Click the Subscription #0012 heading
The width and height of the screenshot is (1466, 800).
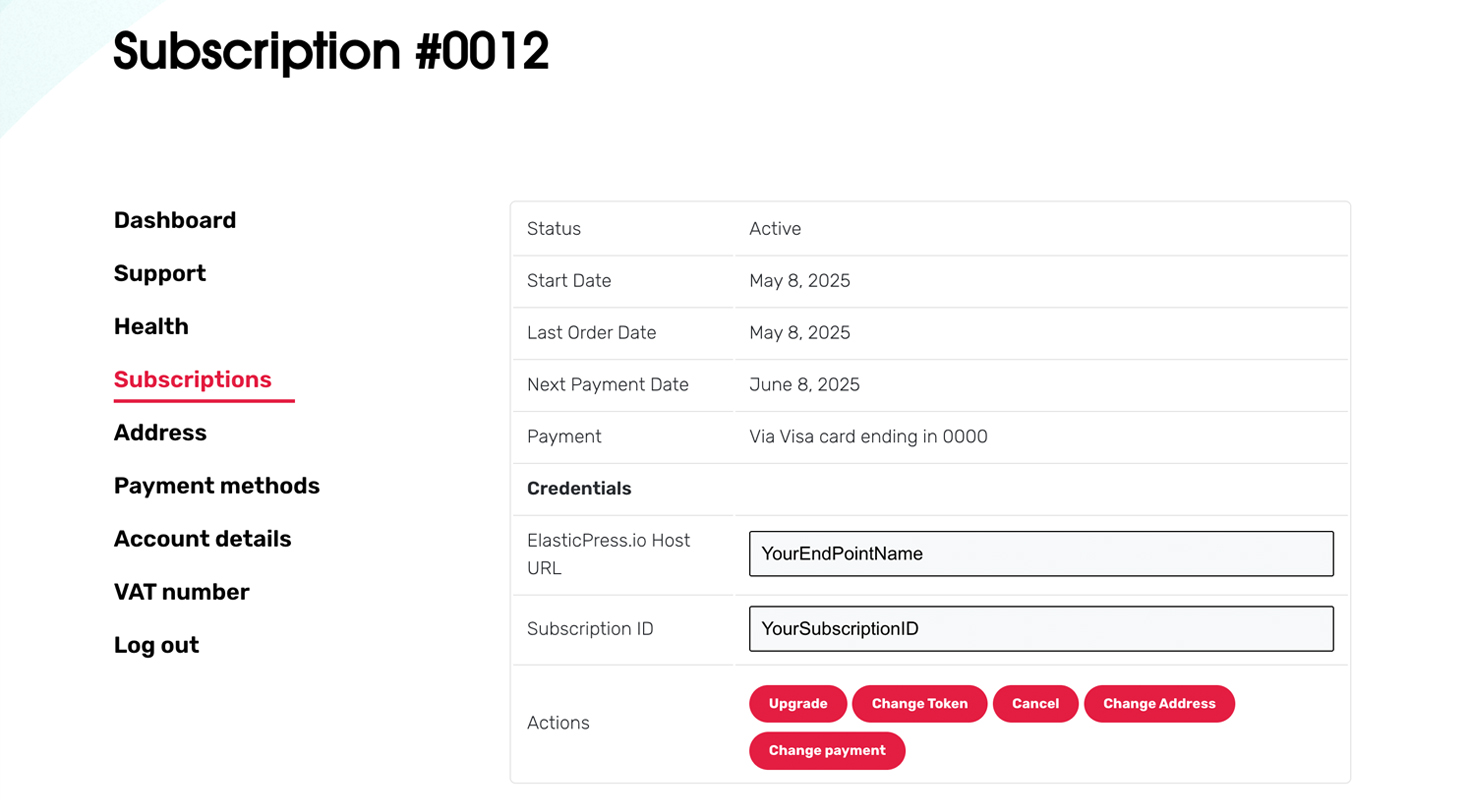click(x=331, y=50)
